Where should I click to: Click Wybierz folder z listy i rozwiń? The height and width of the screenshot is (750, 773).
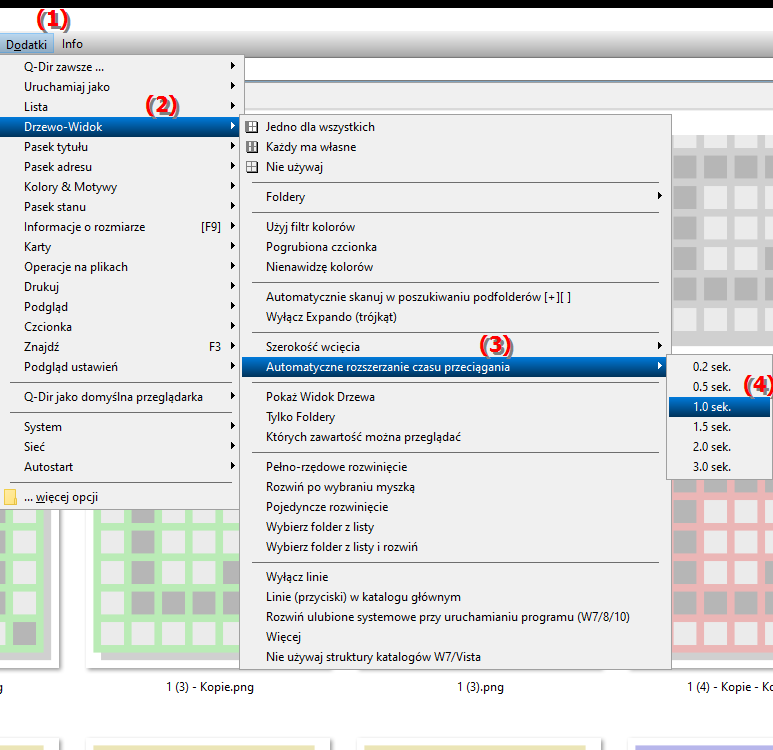(455, 547)
